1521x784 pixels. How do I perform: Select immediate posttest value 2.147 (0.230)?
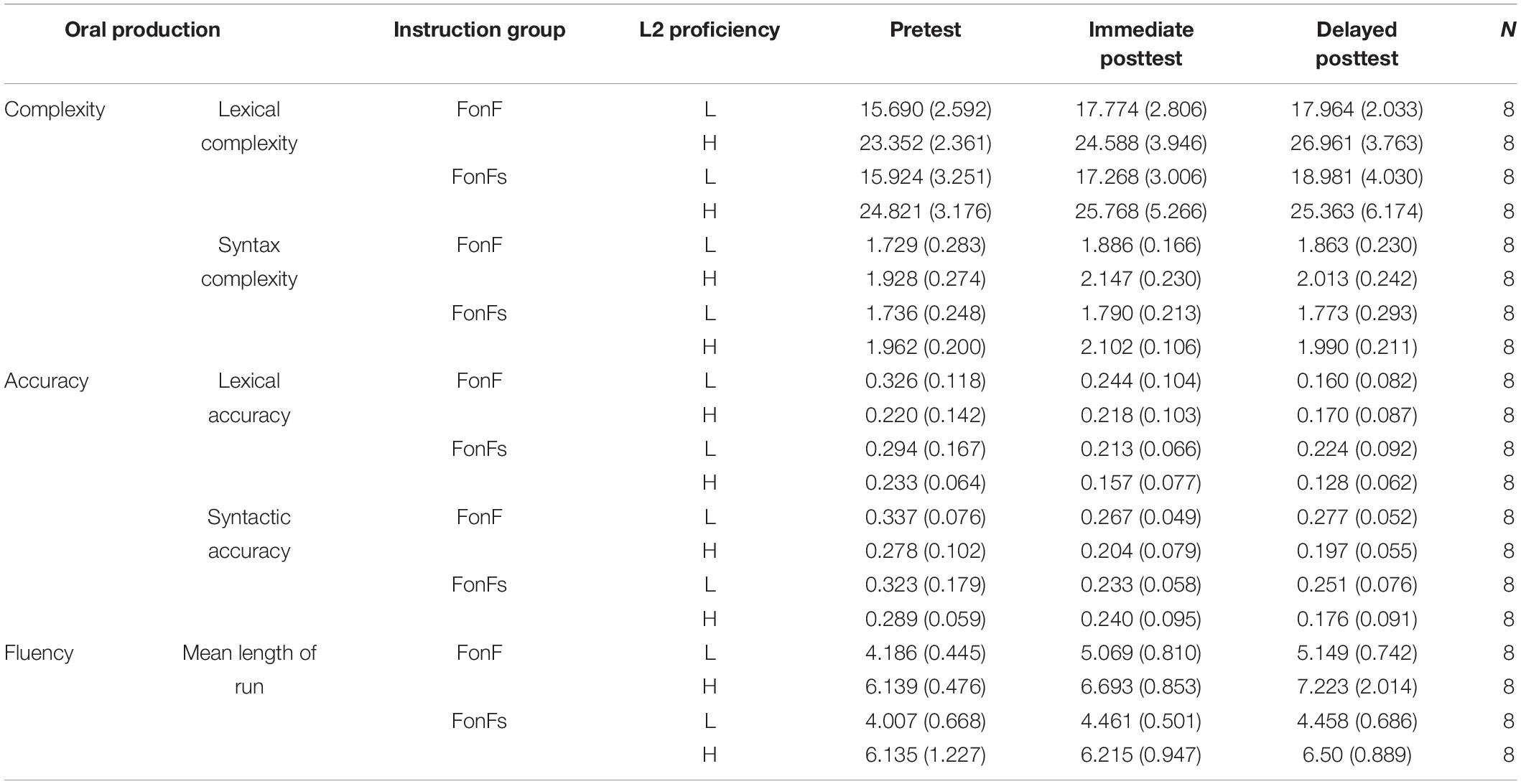coord(1141,279)
